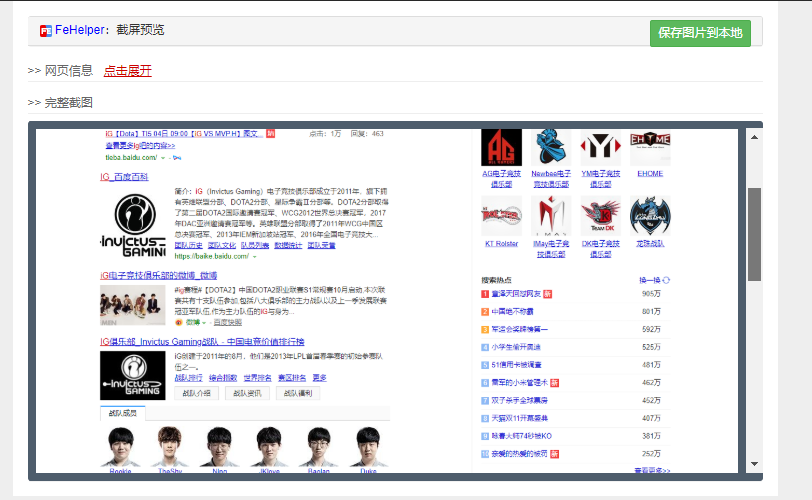Click the EHOME text link
812x500 pixels.
coord(650,174)
